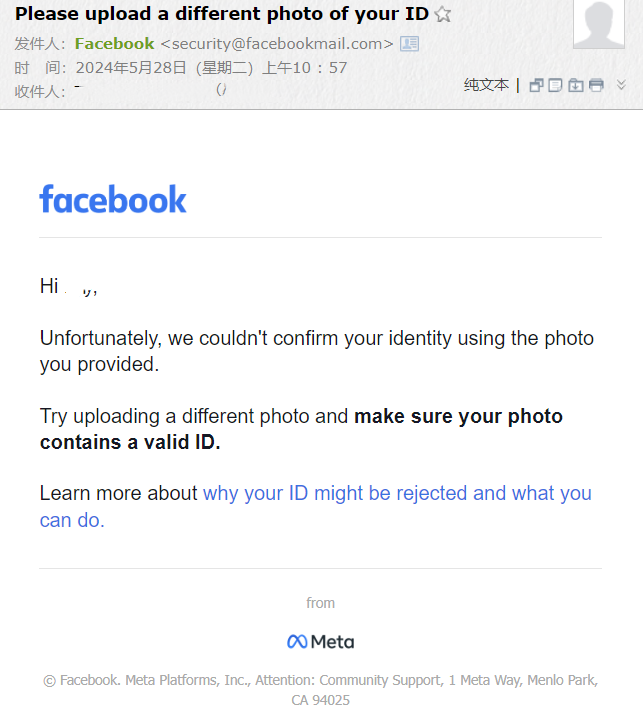Click the Unfortunately, we couldn't confirm paragraph
This screenshot has height=726, width=643.
[x=317, y=351]
